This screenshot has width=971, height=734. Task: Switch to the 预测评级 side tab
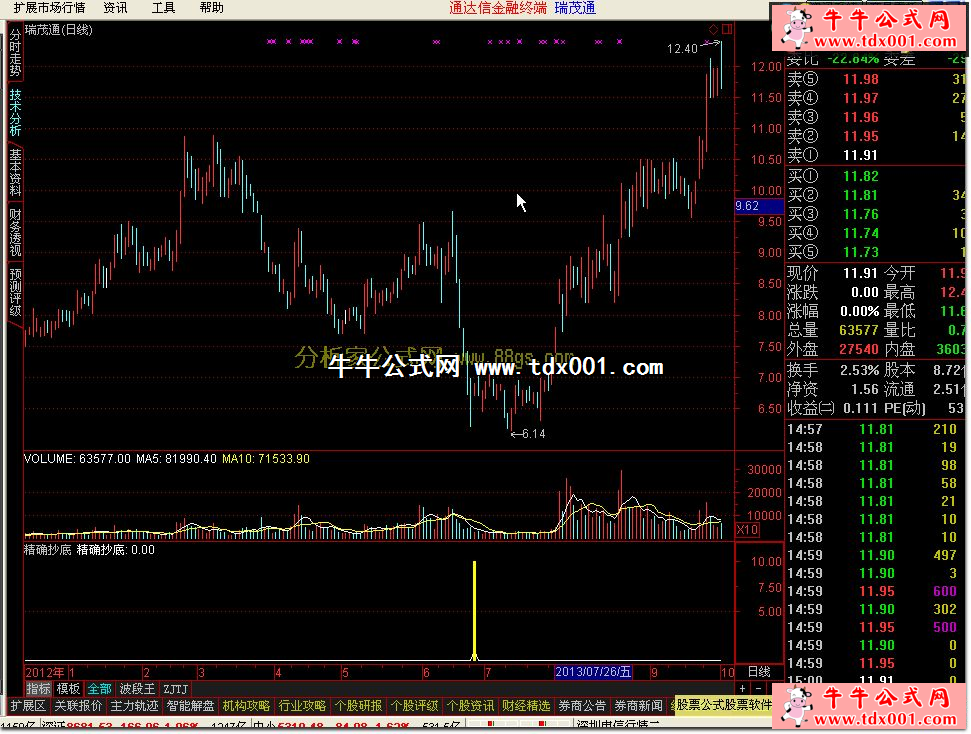click(x=15, y=292)
